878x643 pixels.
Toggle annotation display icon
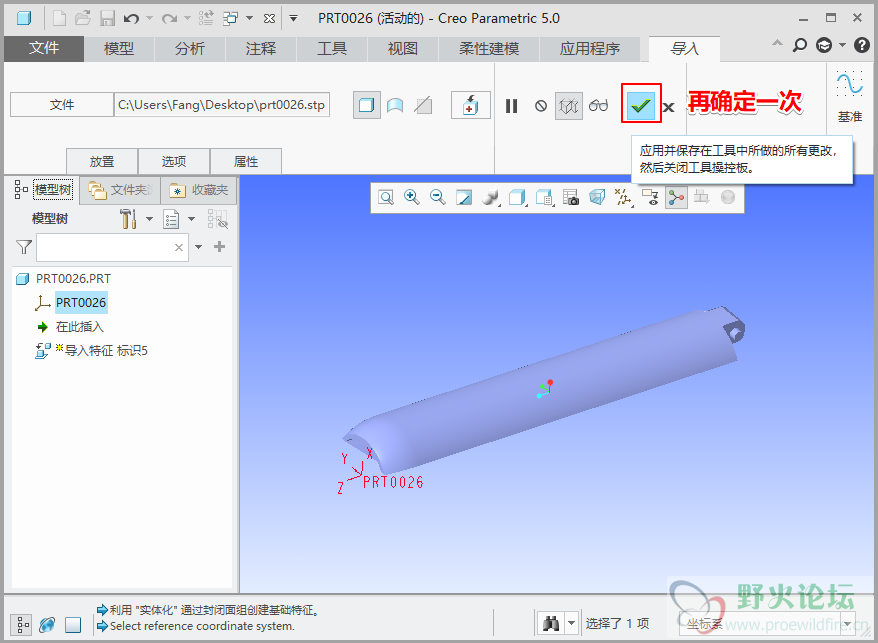pyautogui.click(x=650, y=197)
